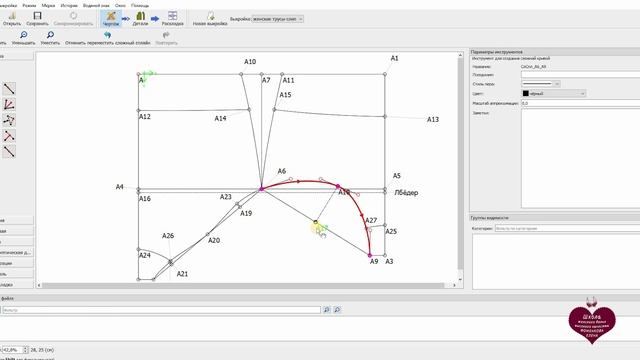Click the canvas horizontal scrollbar thumb
This screenshot has width=640, height=360.
[243, 285]
